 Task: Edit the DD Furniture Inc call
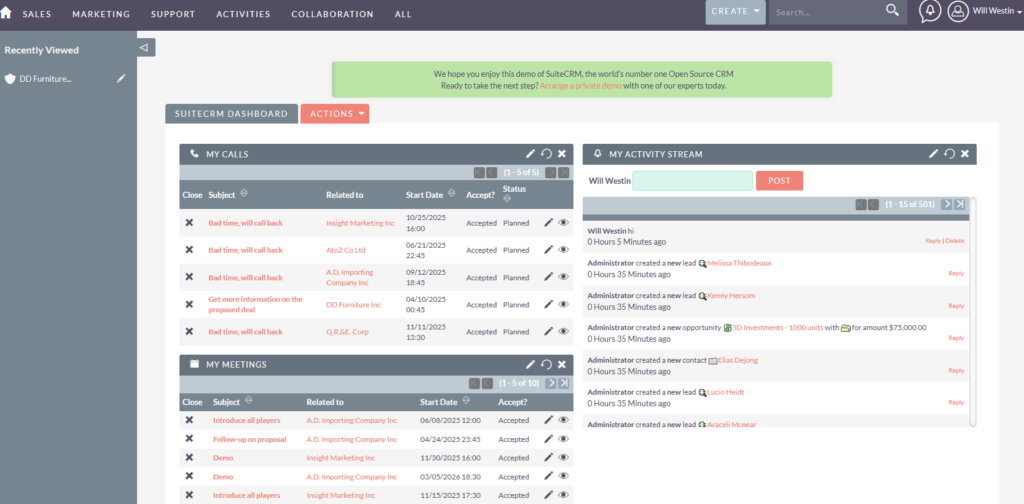coord(549,304)
